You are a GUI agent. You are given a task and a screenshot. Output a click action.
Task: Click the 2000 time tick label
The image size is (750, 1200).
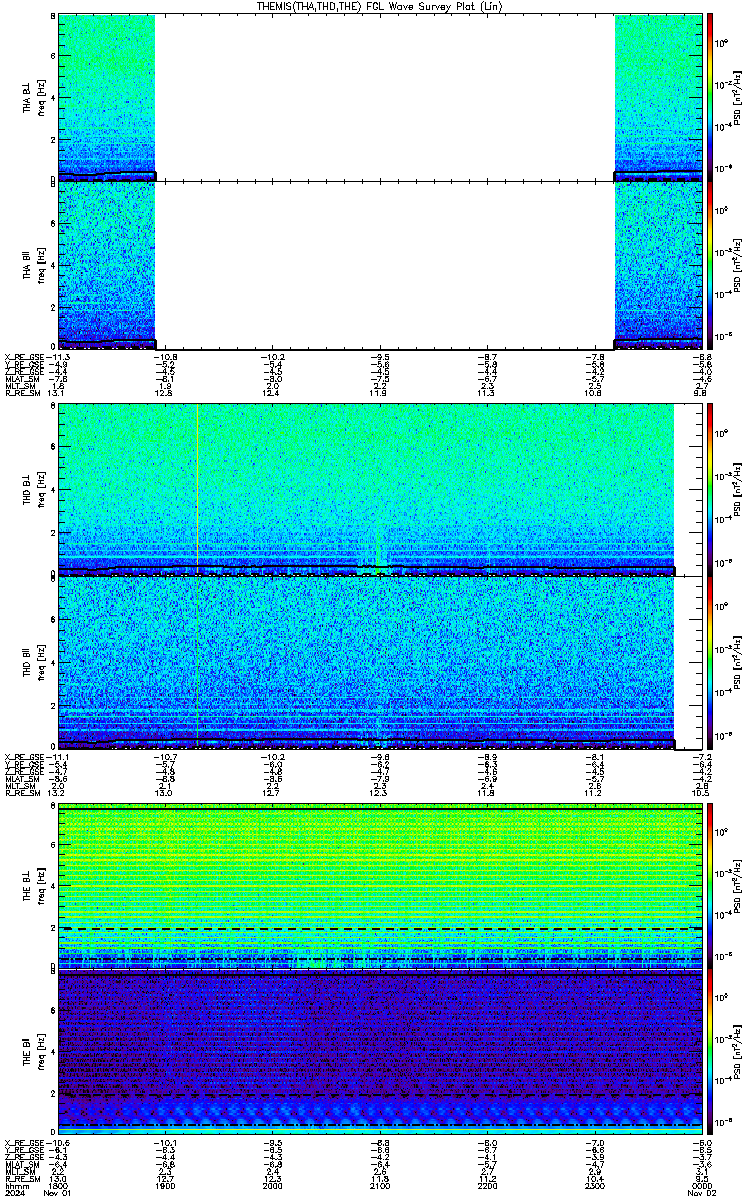[x=272, y=1186]
